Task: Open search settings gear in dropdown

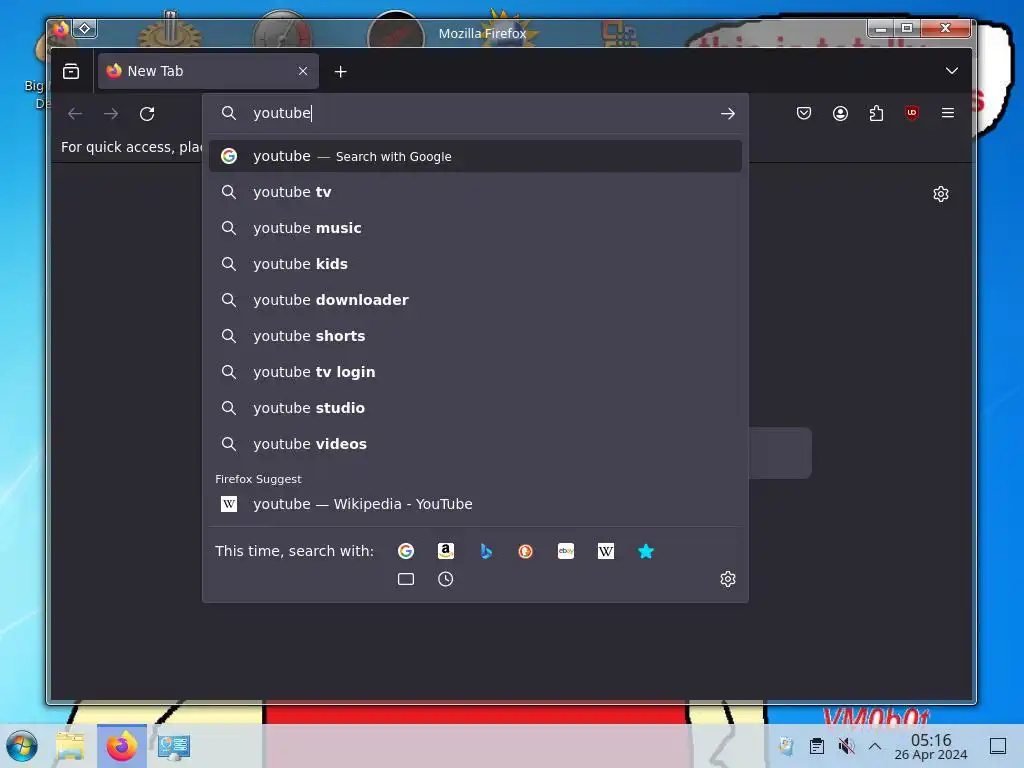Action: coord(728,579)
